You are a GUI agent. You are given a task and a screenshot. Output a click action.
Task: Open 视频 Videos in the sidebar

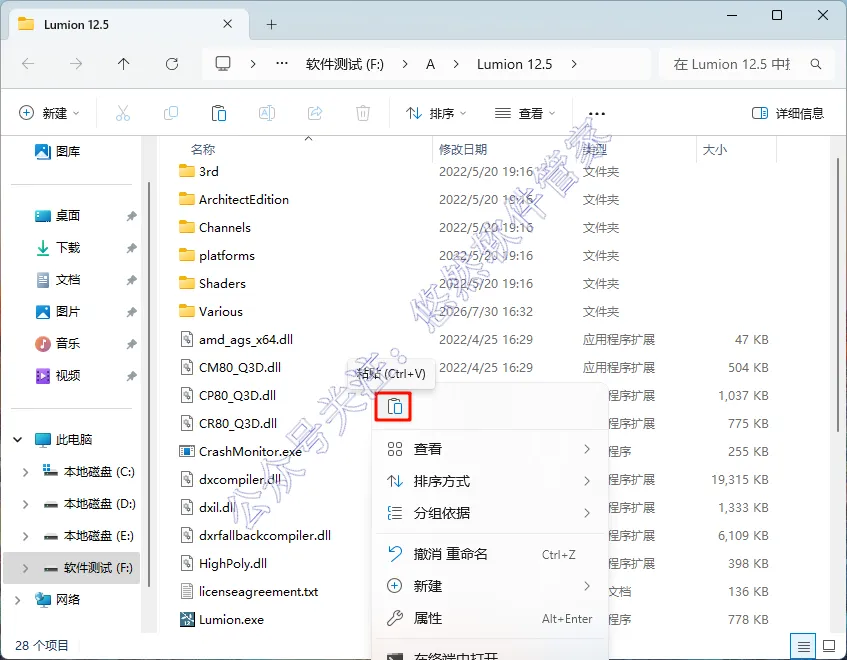pyautogui.click(x=58, y=375)
